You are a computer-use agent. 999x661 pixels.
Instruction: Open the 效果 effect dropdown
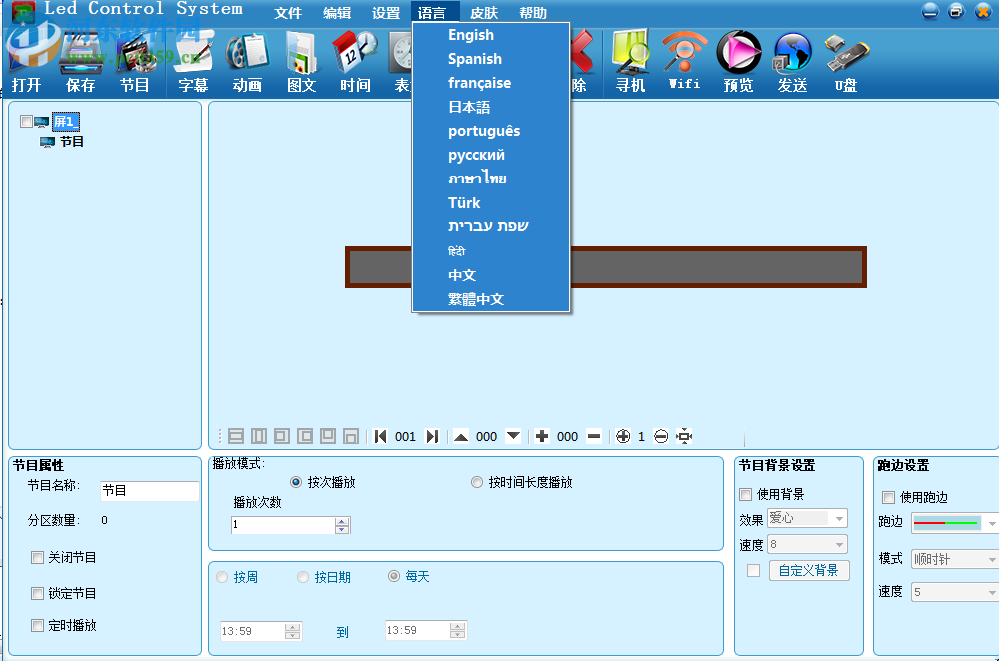tap(838, 518)
